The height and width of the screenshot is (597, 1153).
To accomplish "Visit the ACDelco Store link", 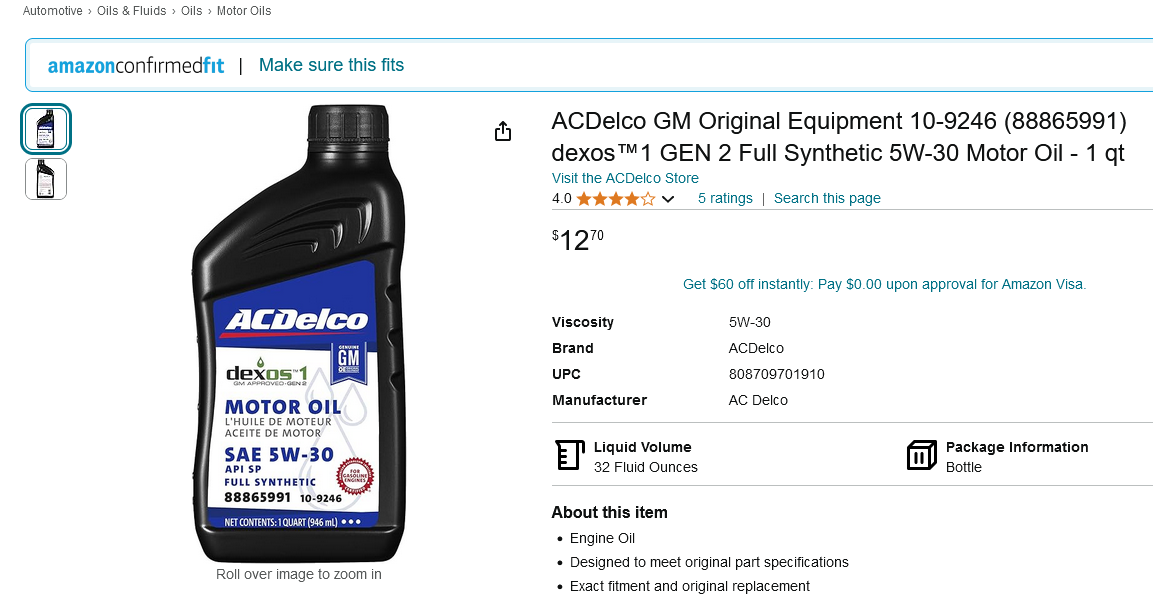I will pyautogui.click(x=625, y=178).
